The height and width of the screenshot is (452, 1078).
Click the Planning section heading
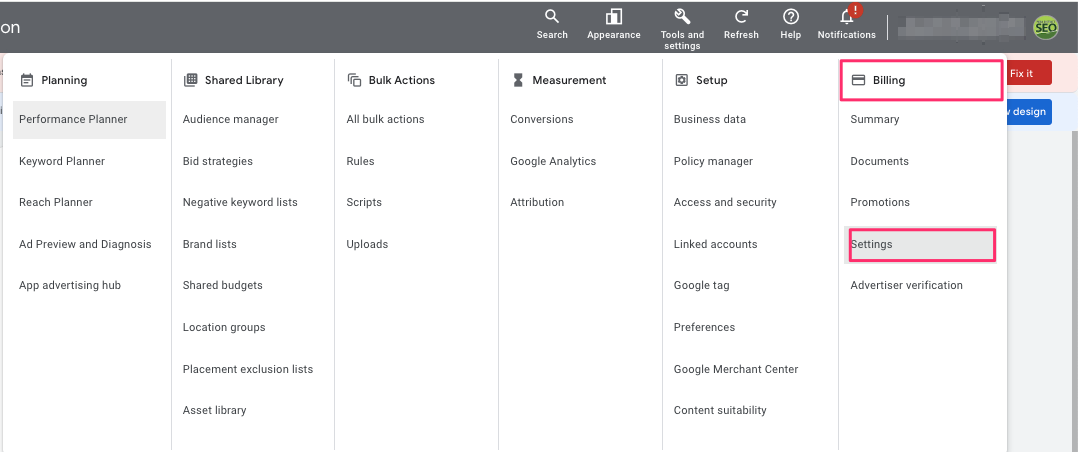(x=64, y=80)
